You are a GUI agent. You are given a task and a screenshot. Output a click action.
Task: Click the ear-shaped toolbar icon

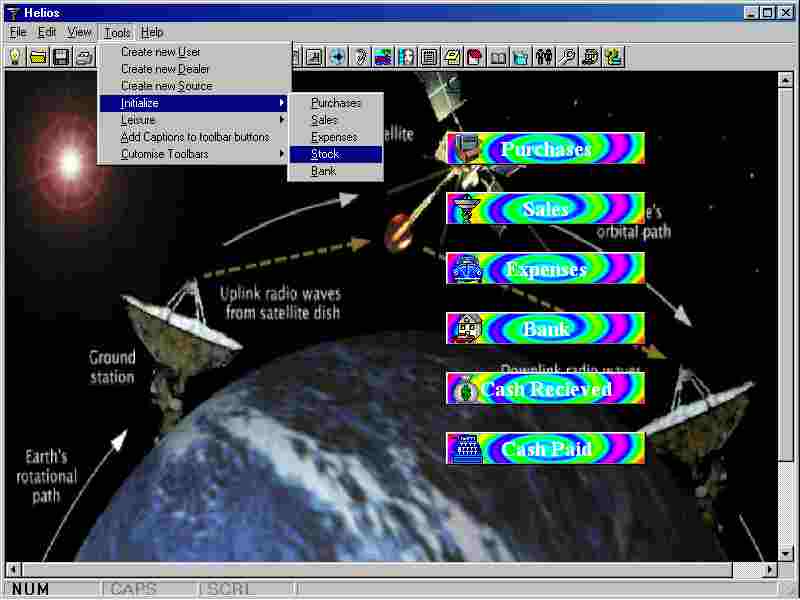coord(360,57)
